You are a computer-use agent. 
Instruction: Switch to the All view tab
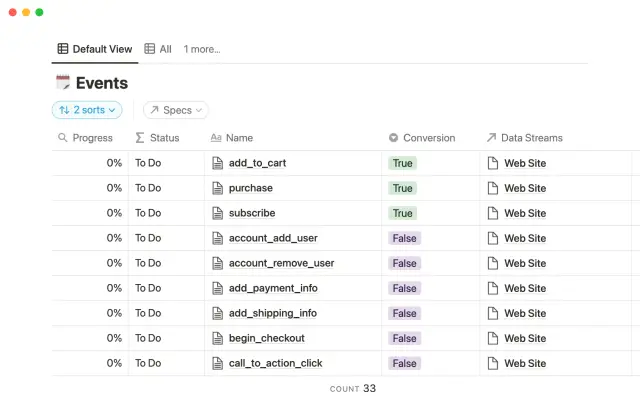click(x=158, y=49)
